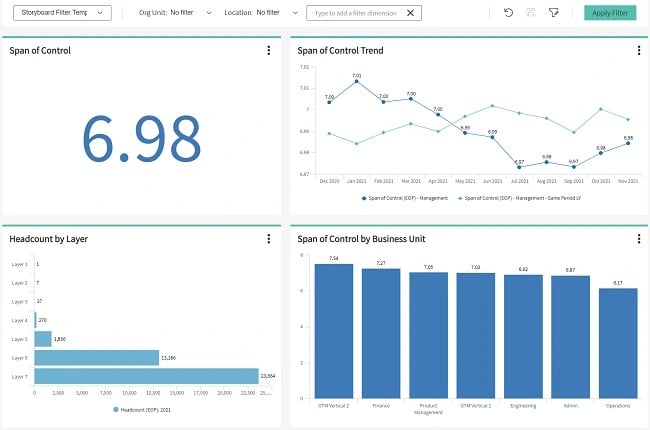Open Headcount by Layer options menu
Viewport: 650px width, 430px height.
point(268,239)
